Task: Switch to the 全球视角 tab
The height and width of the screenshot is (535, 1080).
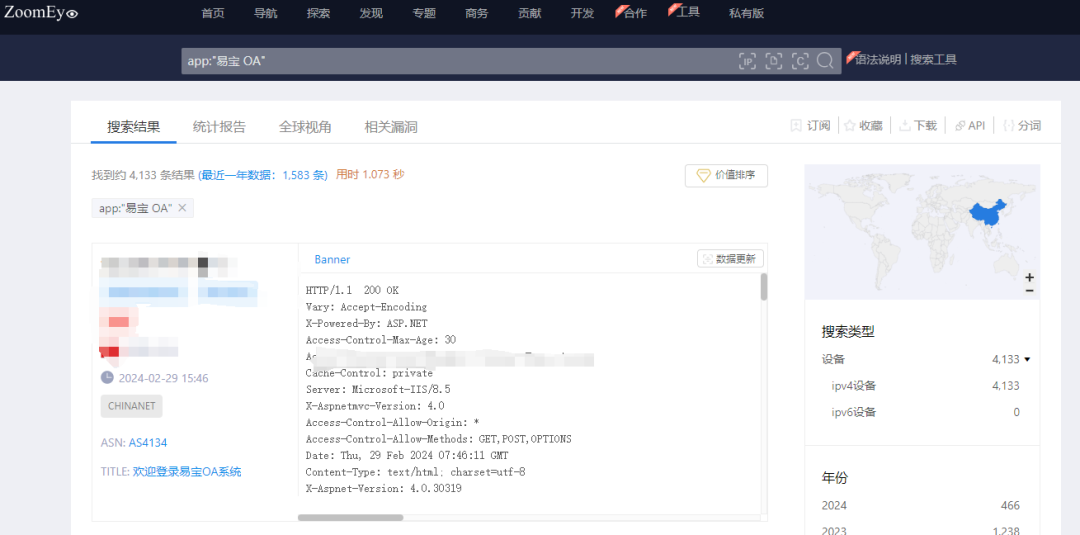Action: point(305,127)
